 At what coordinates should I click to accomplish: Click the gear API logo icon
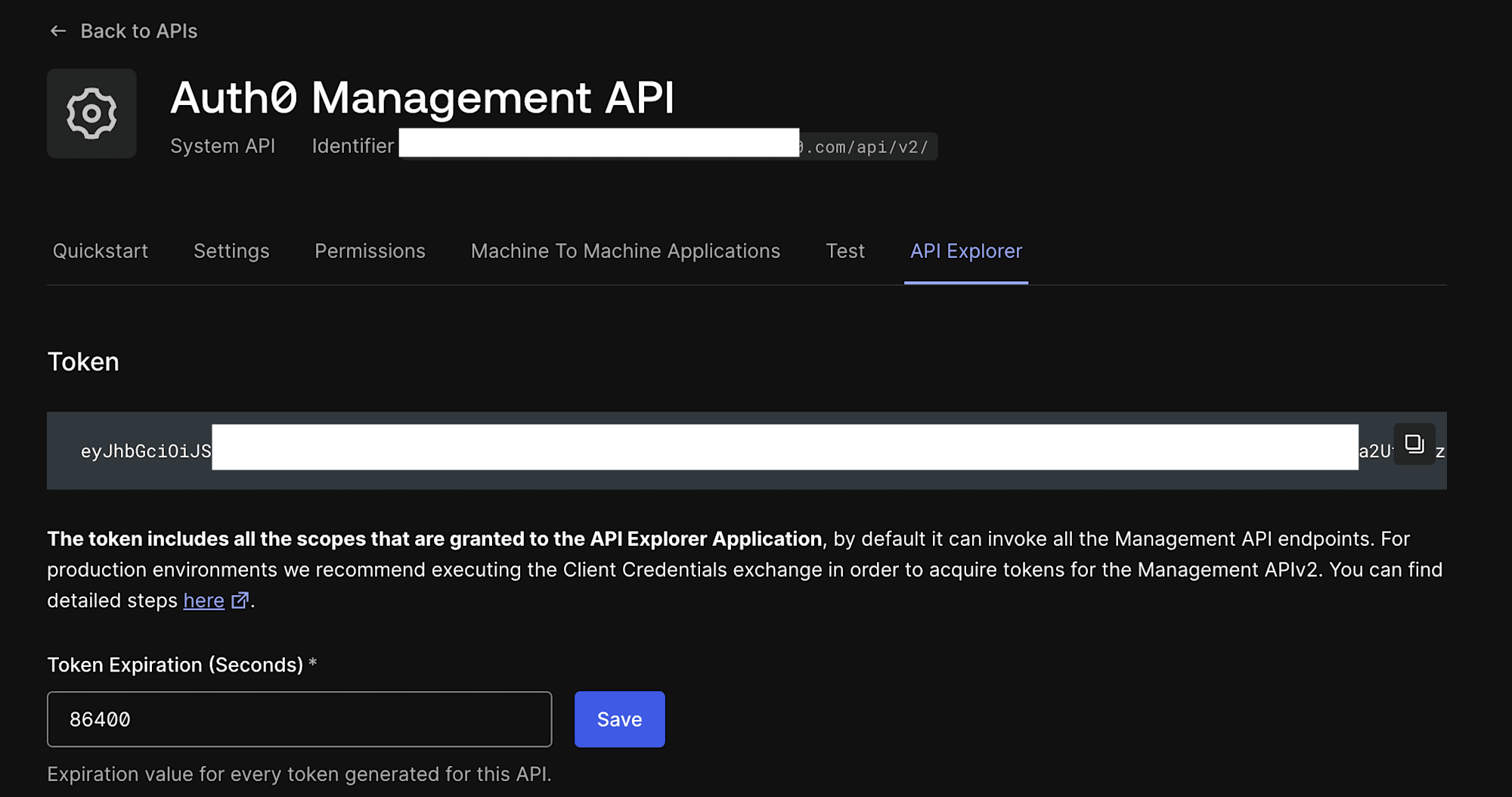91,113
